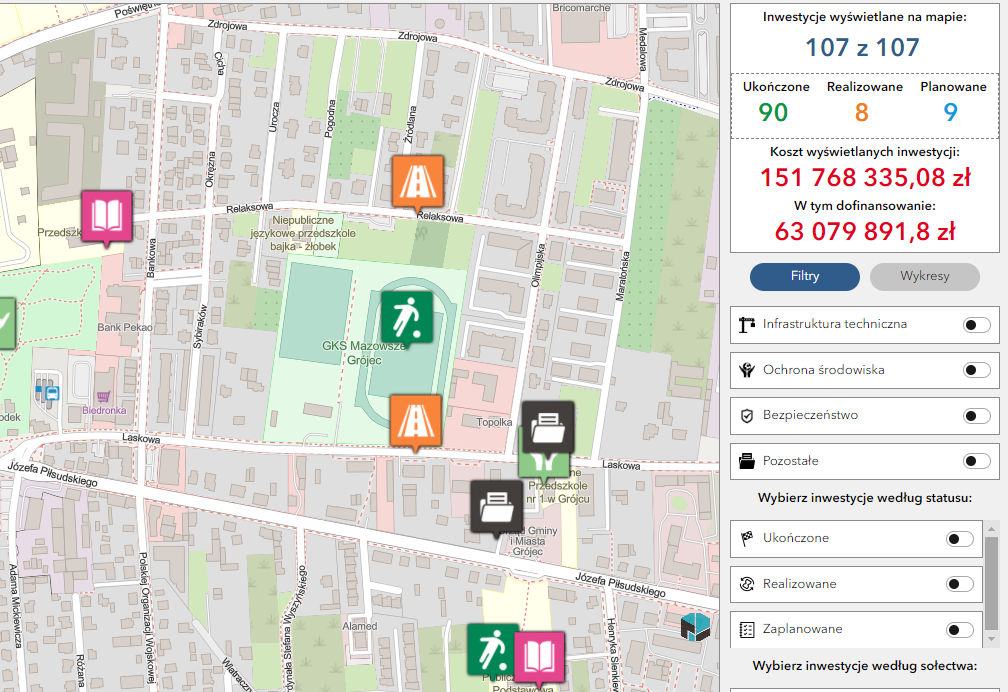This screenshot has height=692, width=1008.
Task: Click the 'W tym dofinansowanie:' label
Action: [x=865, y=206]
